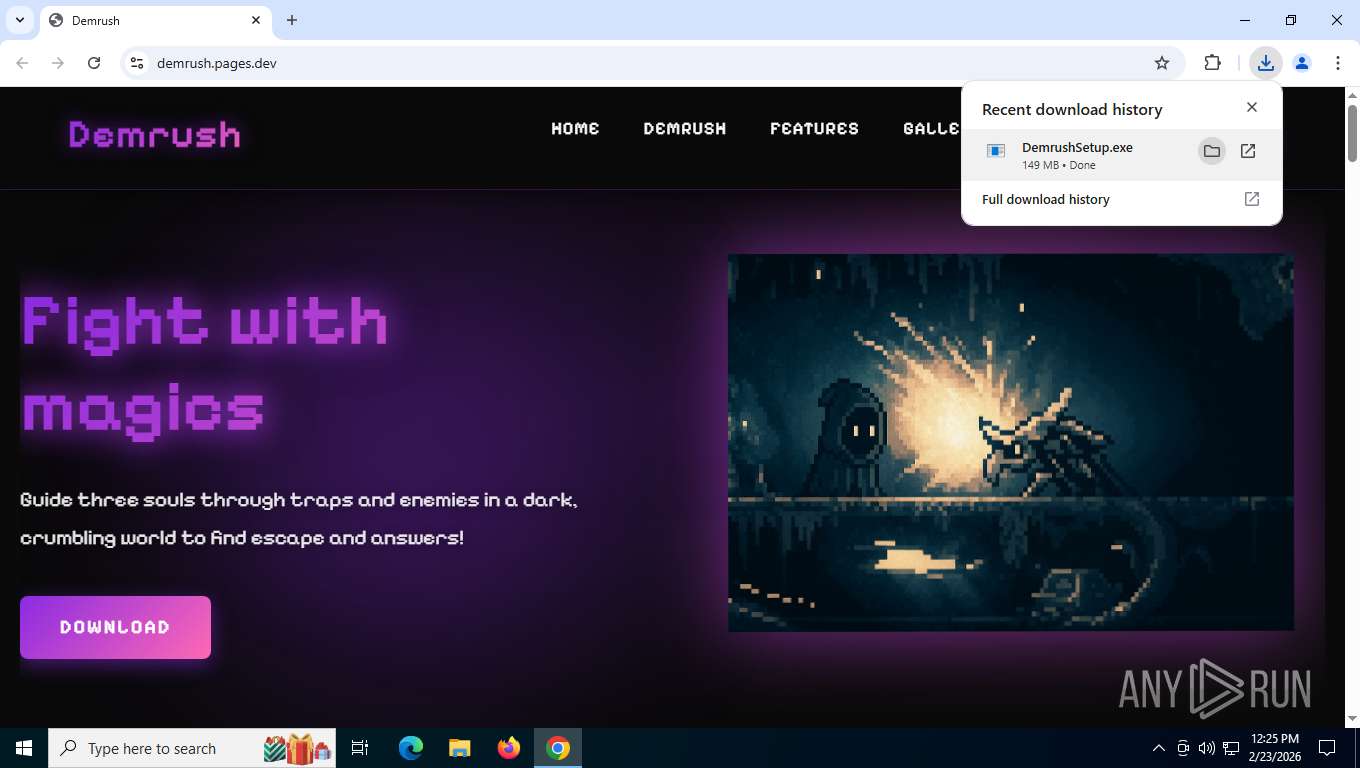Open network status in system tray
Screen dimensions: 1360x768
coord(1230,748)
